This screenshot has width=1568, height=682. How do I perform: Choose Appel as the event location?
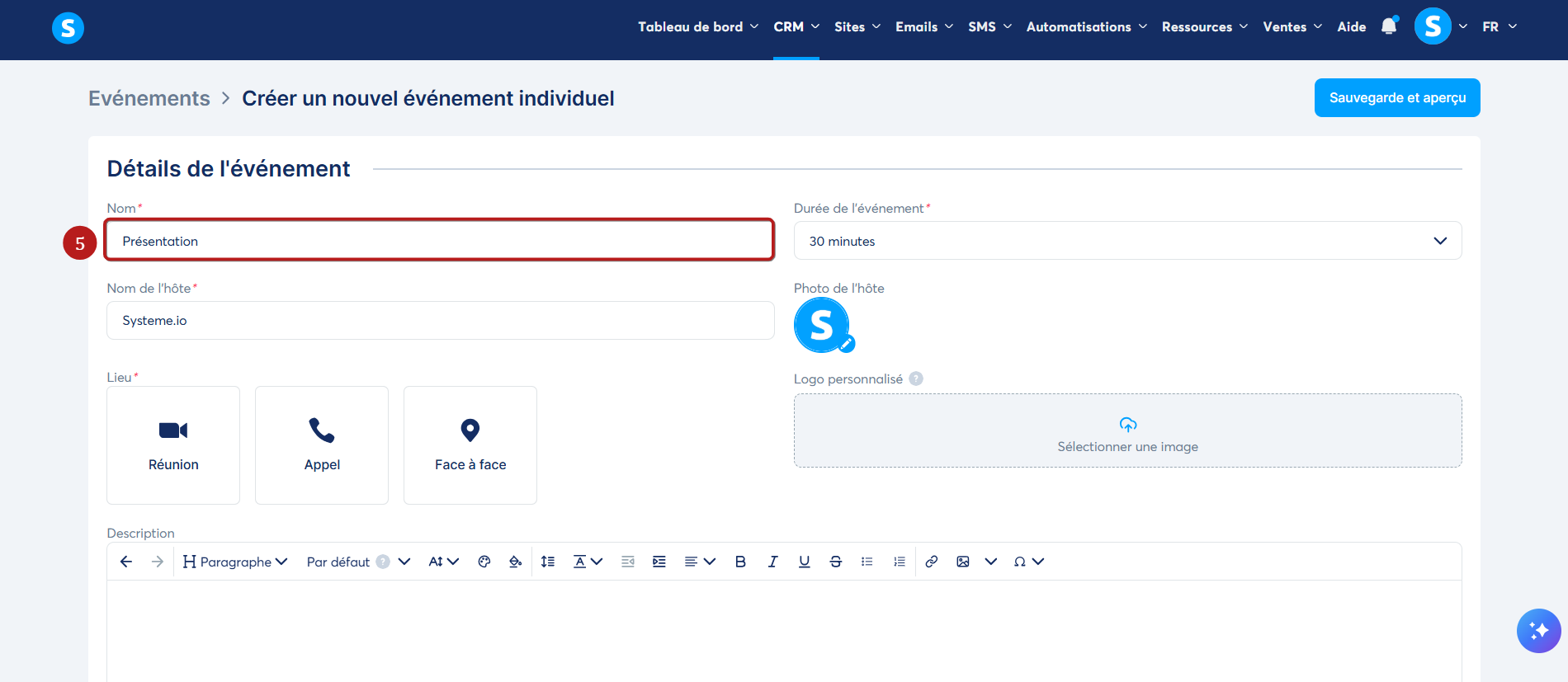[x=322, y=445]
